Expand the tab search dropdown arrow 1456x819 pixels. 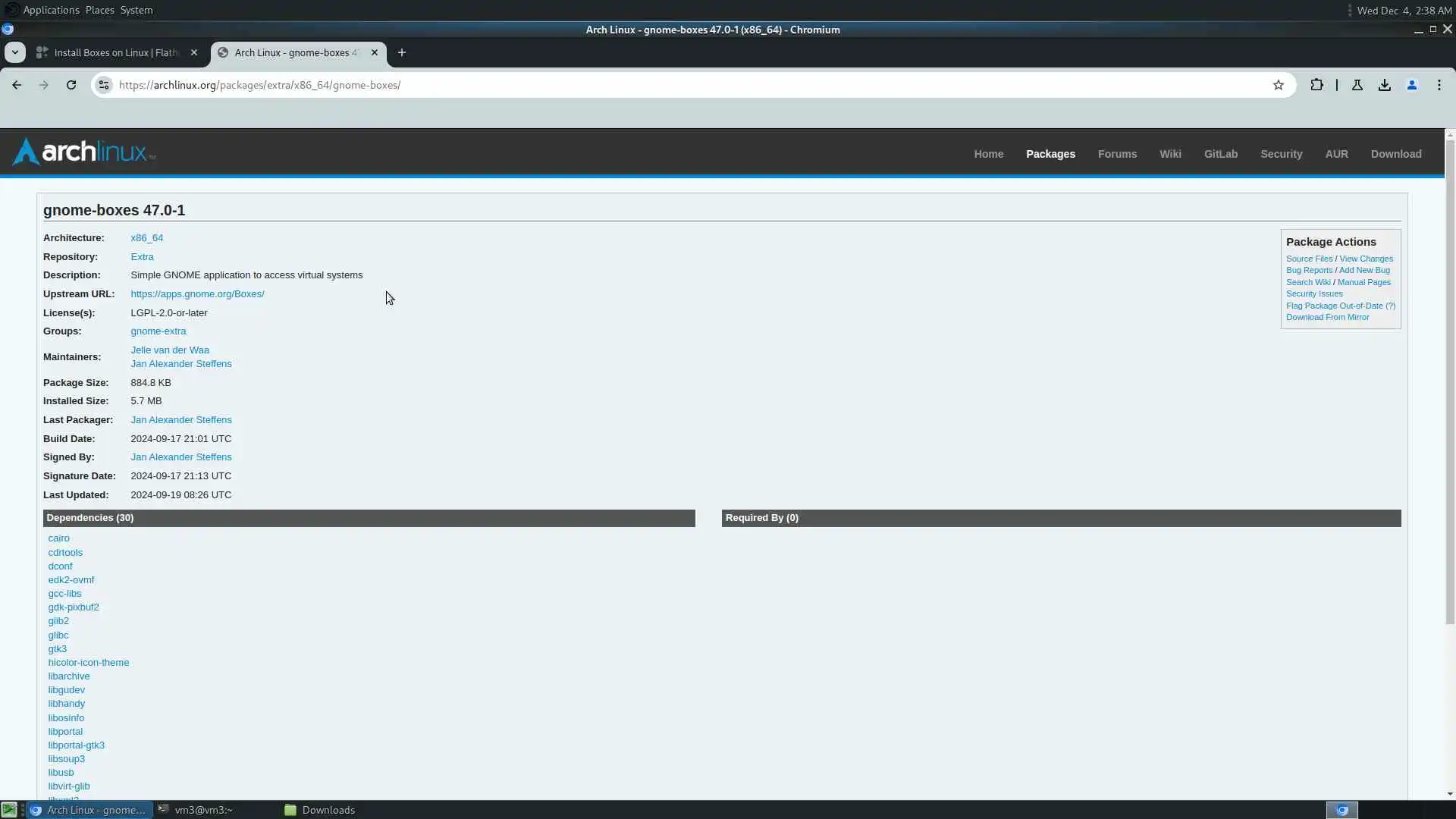tap(15, 52)
